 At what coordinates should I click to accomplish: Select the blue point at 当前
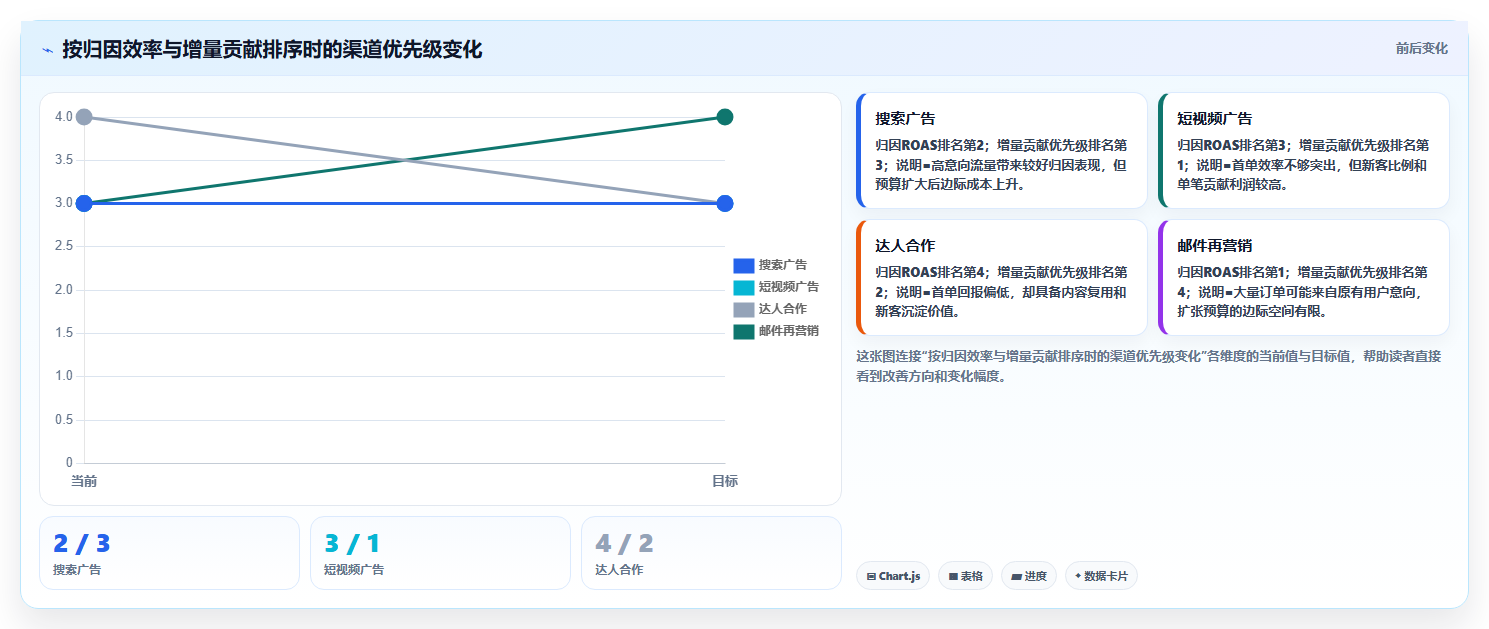click(x=84, y=203)
